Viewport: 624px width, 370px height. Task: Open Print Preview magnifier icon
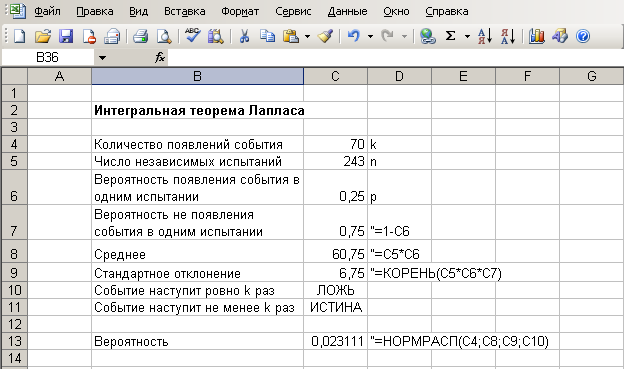coord(164,36)
